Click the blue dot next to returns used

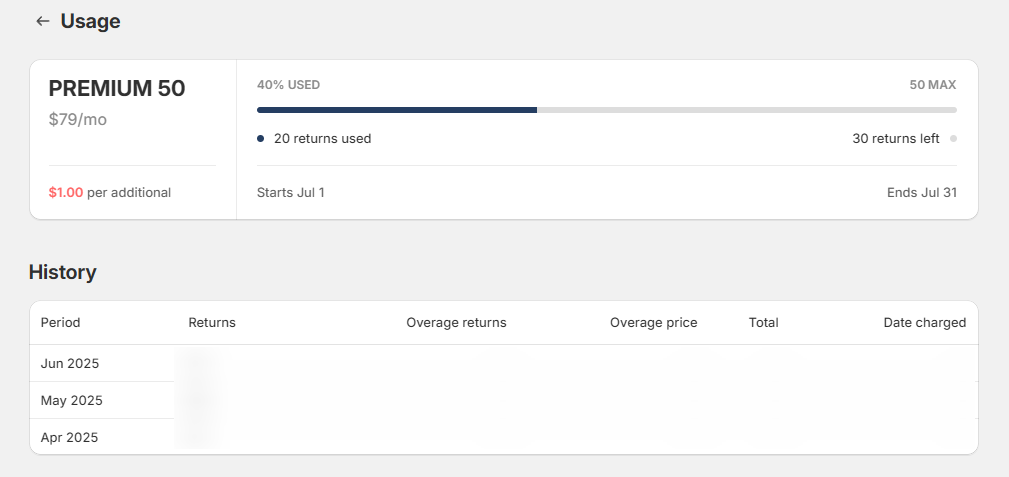point(261,138)
